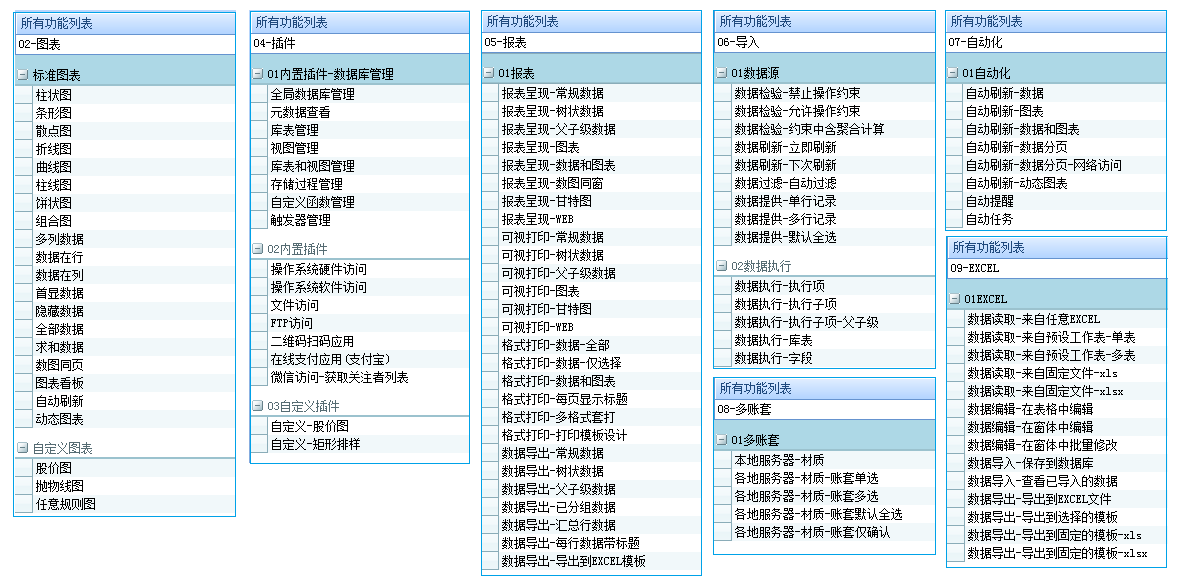Image resolution: width=1180 pixels, height=585 pixels.
Task: Select the 操作系统硬件访问 row
Action: pyautogui.click(x=360, y=269)
